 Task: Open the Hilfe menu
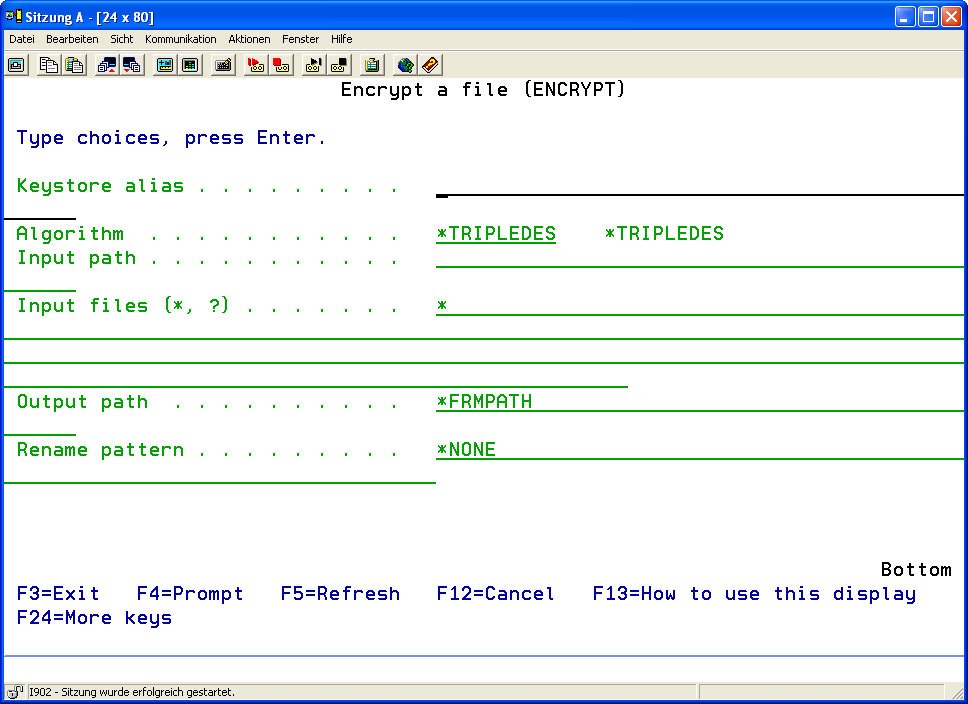click(x=341, y=39)
